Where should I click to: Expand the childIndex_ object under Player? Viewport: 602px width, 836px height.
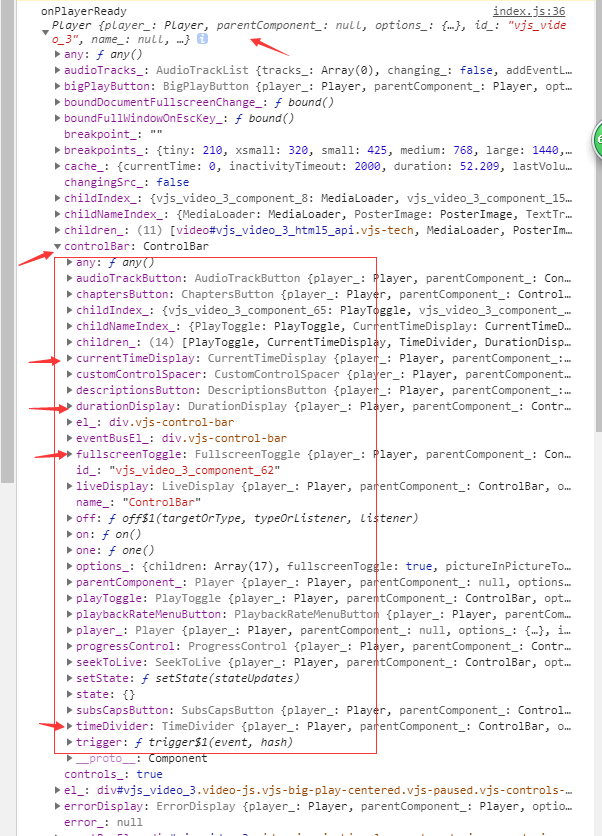(58, 198)
